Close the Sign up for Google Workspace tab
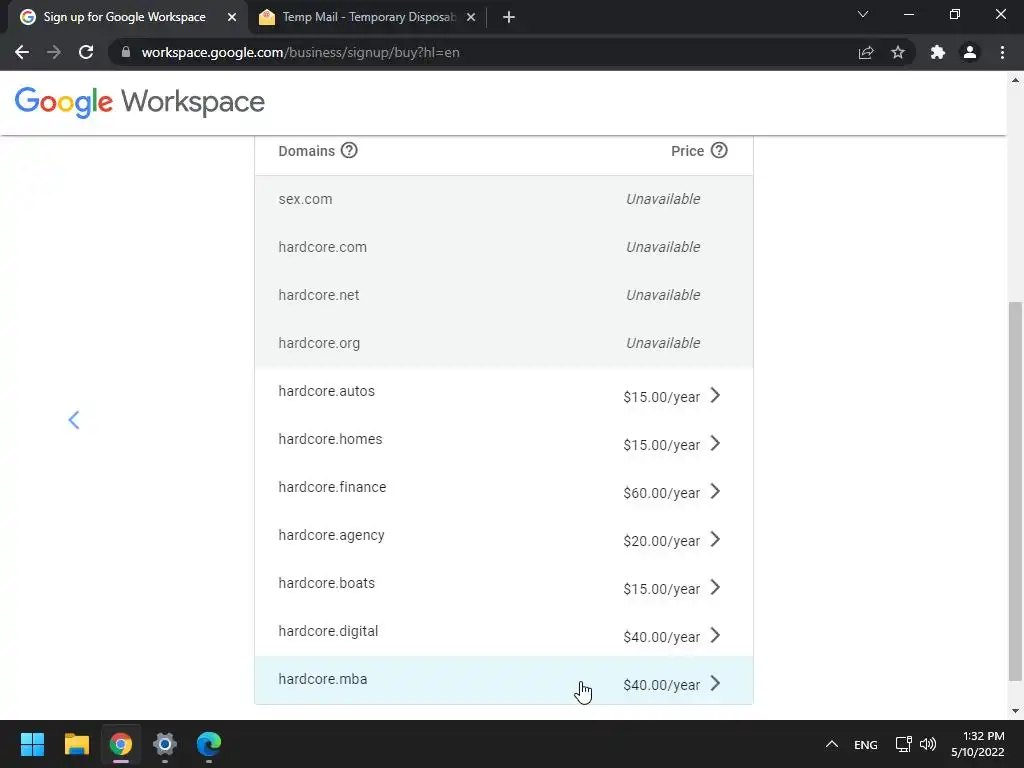Viewport: 1024px width, 768px height. click(232, 17)
